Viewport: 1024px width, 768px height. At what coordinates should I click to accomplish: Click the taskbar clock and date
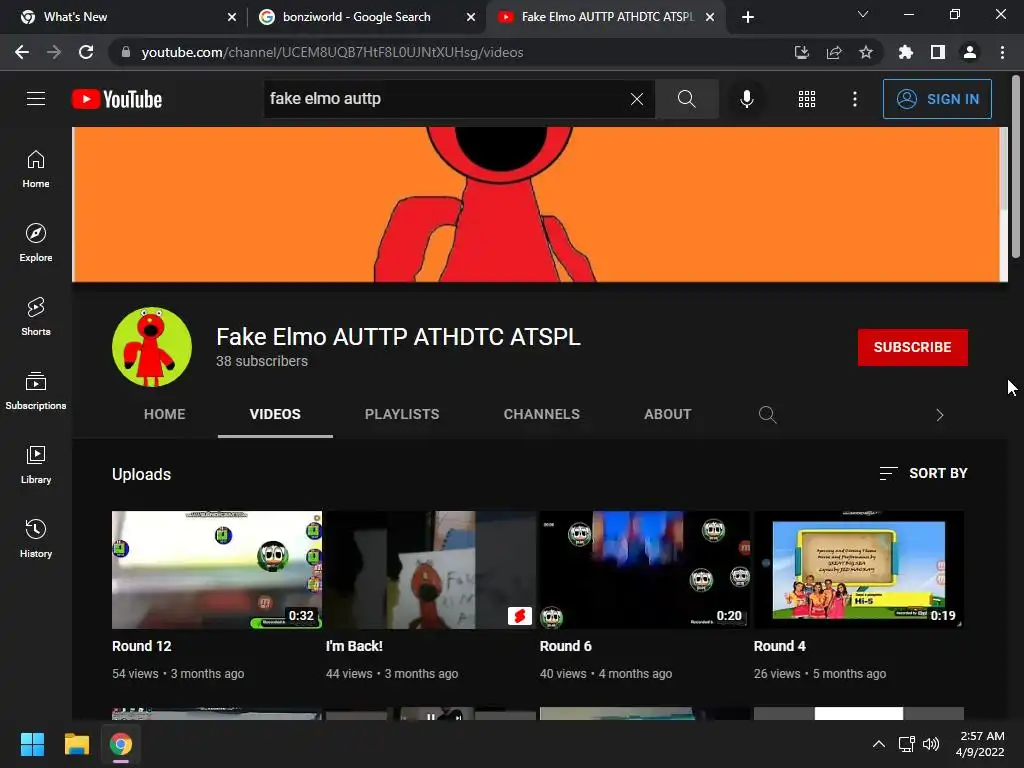(x=981, y=744)
